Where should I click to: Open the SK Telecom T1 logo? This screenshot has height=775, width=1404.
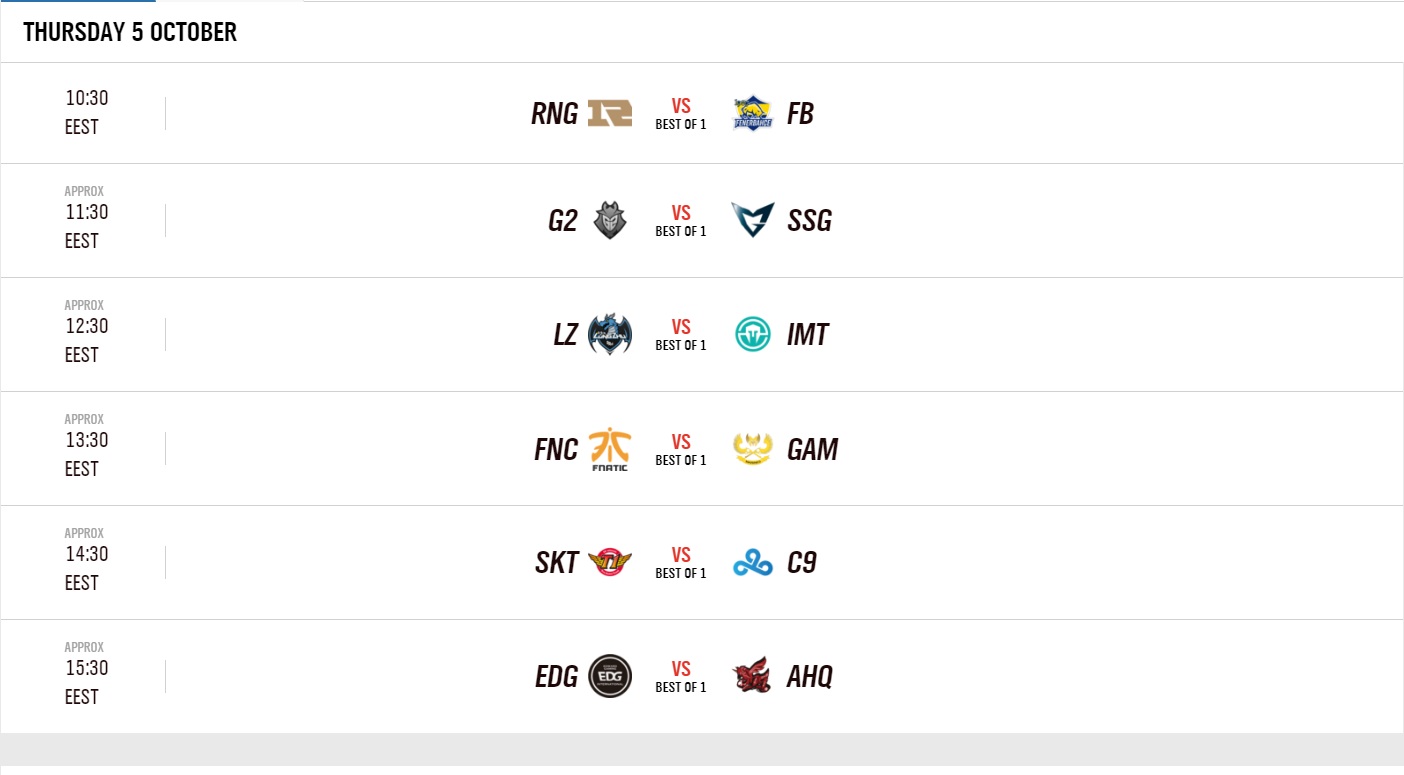[x=609, y=563]
